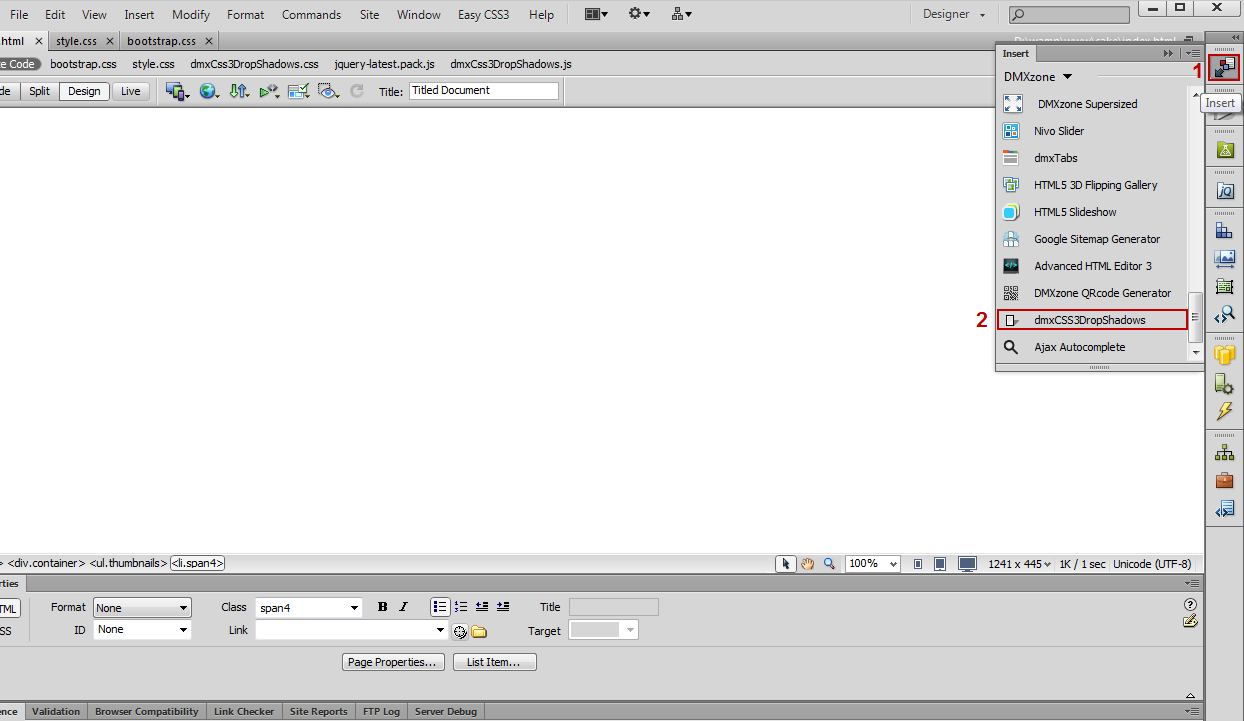This screenshot has width=1244, height=721.
Task: Select li.span4 tag in tag selector
Action: pos(197,563)
